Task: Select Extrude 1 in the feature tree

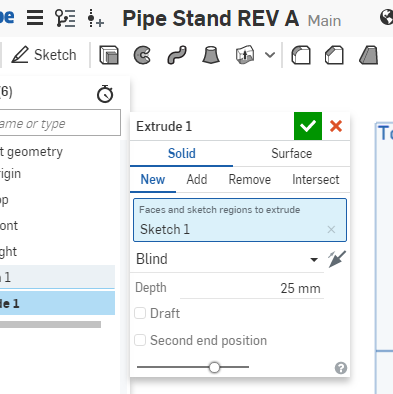Action: pos(57,303)
